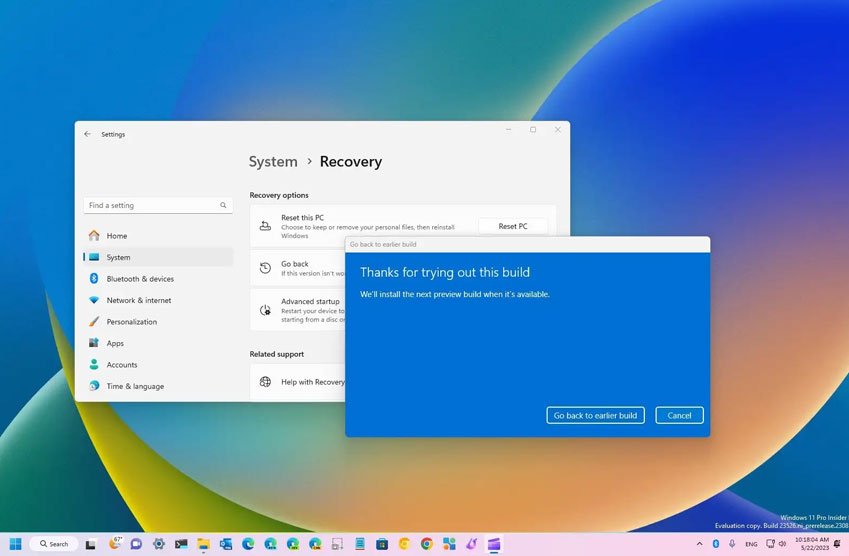Viewport: 849px width, 556px height.
Task: Click the Go back to earlier build button
Action: coord(595,415)
